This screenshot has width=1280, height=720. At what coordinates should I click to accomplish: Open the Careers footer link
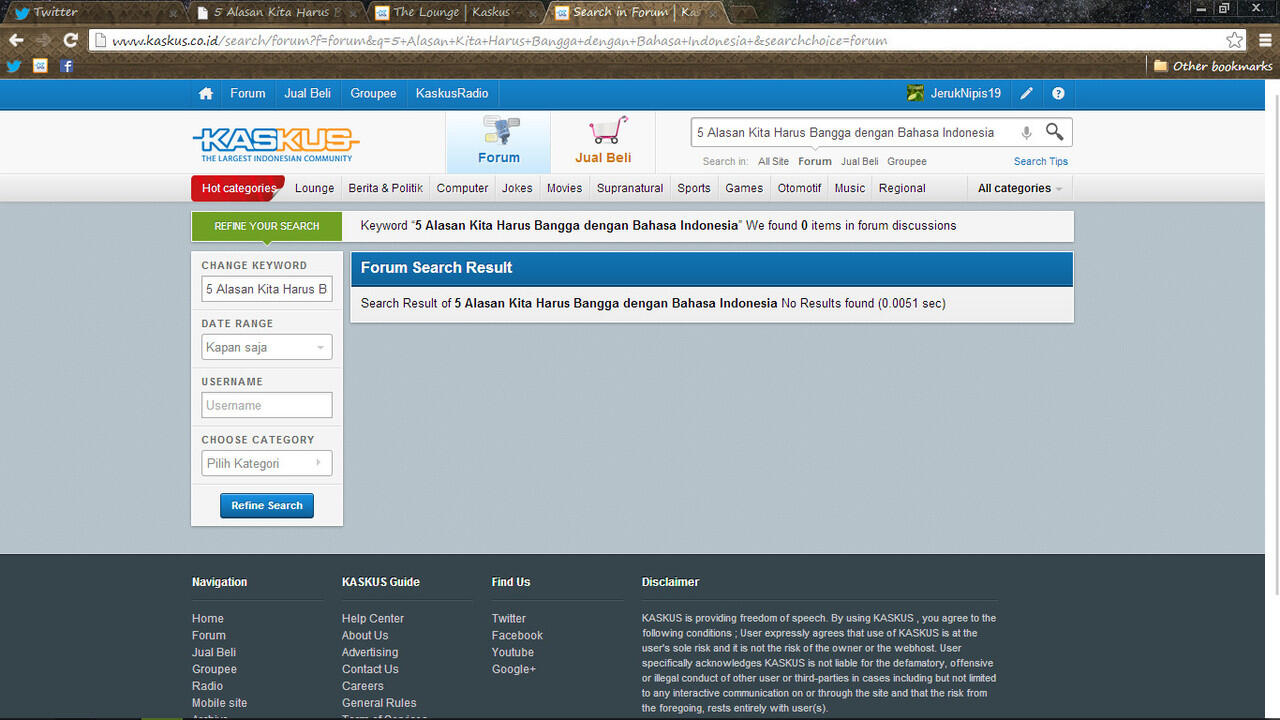click(363, 687)
